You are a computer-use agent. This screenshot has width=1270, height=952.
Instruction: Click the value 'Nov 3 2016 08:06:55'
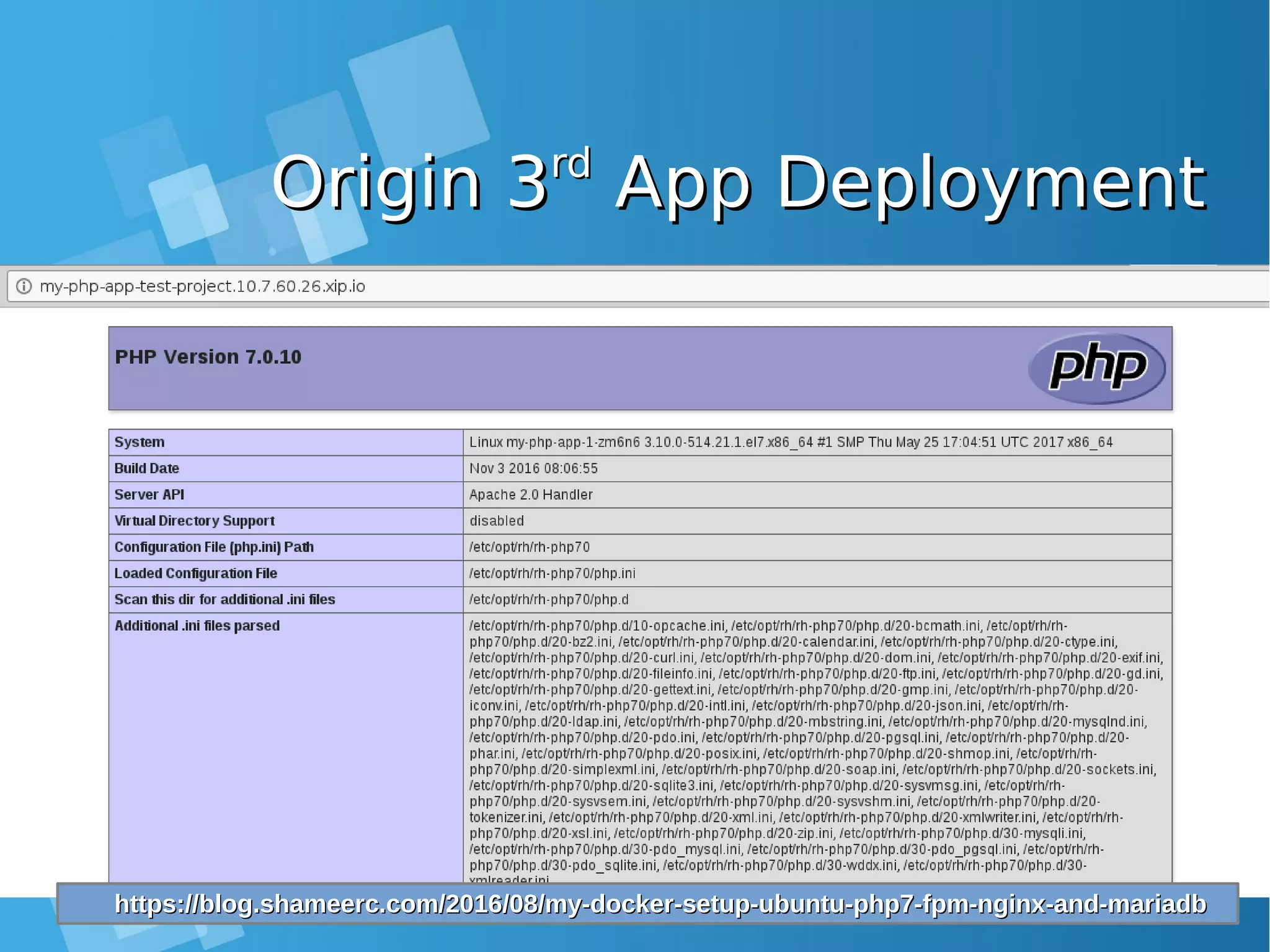click(533, 468)
